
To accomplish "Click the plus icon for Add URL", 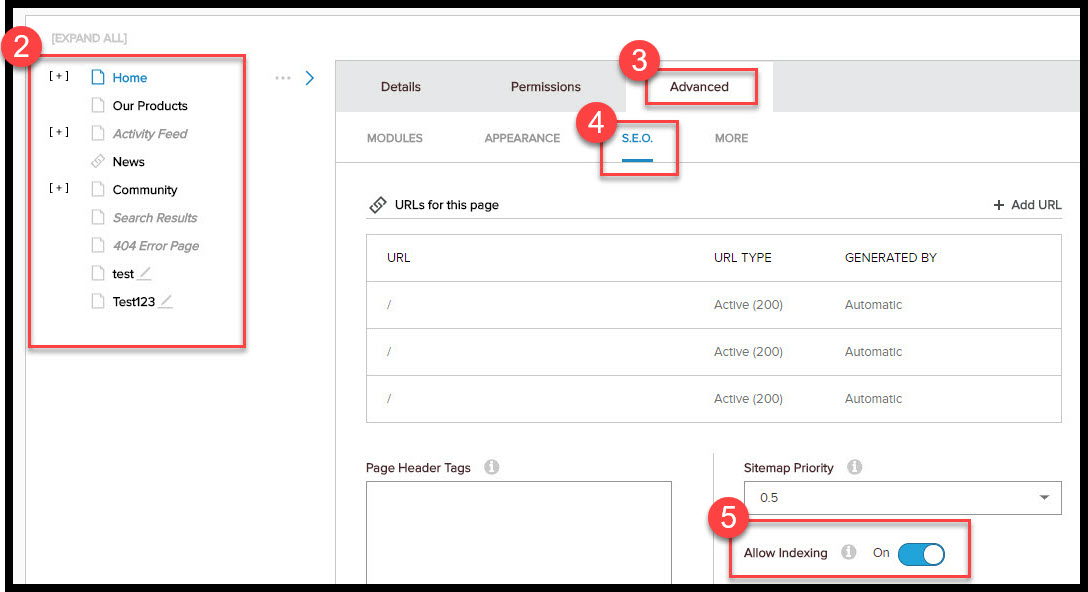I will (x=998, y=205).
